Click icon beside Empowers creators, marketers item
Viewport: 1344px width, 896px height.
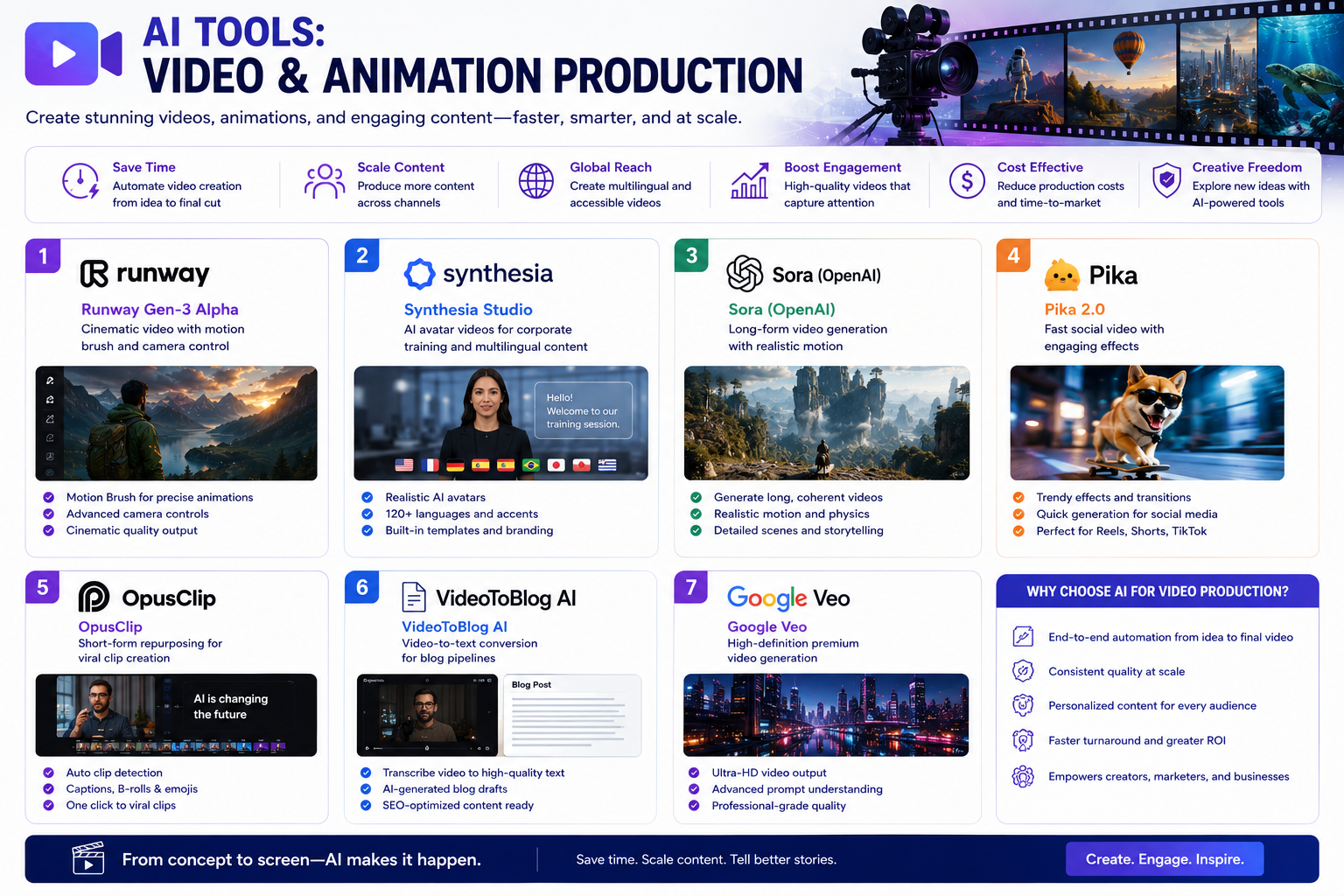click(1023, 776)
